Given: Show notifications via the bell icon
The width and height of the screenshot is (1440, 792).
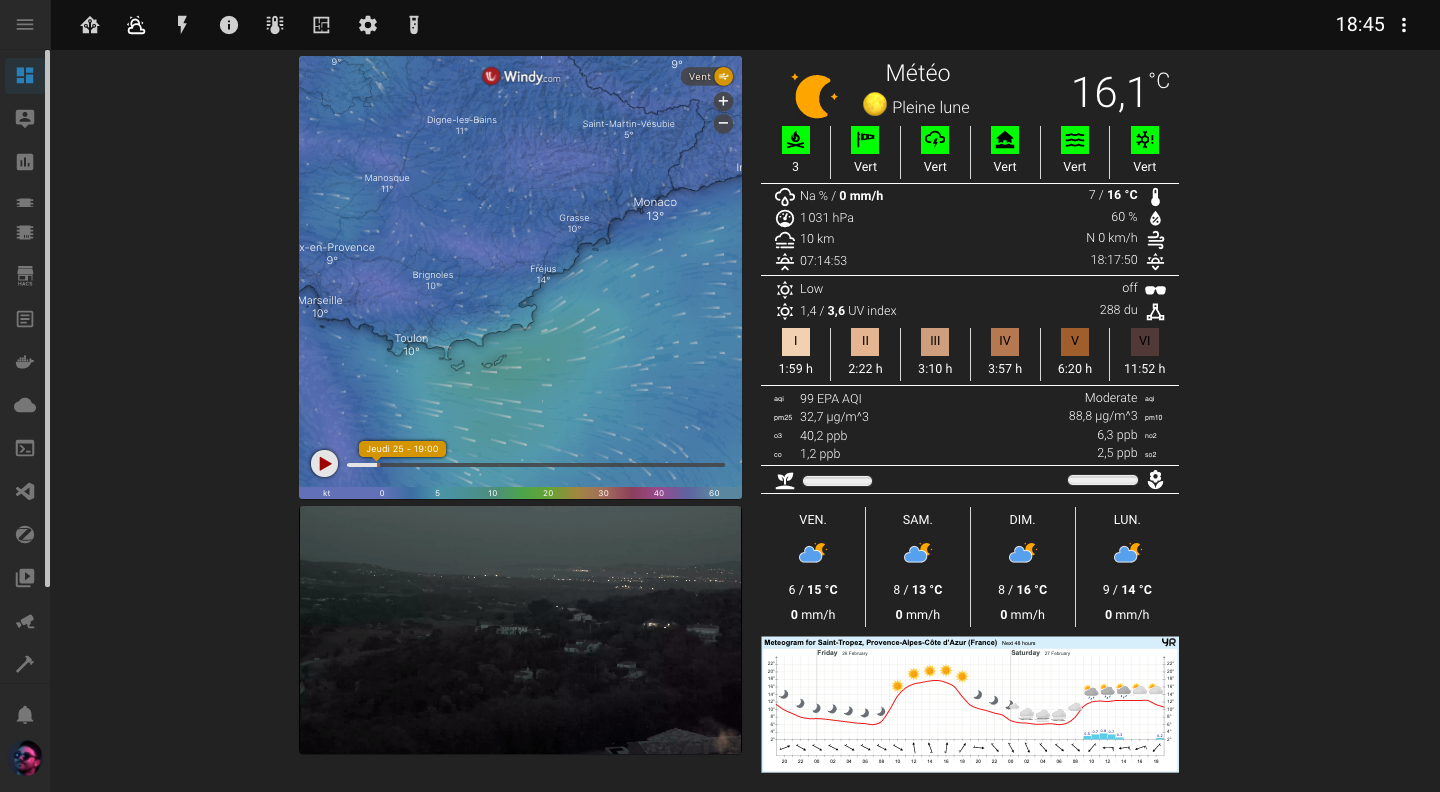Looking at the screenshot, I should click(x=25, y=714).
